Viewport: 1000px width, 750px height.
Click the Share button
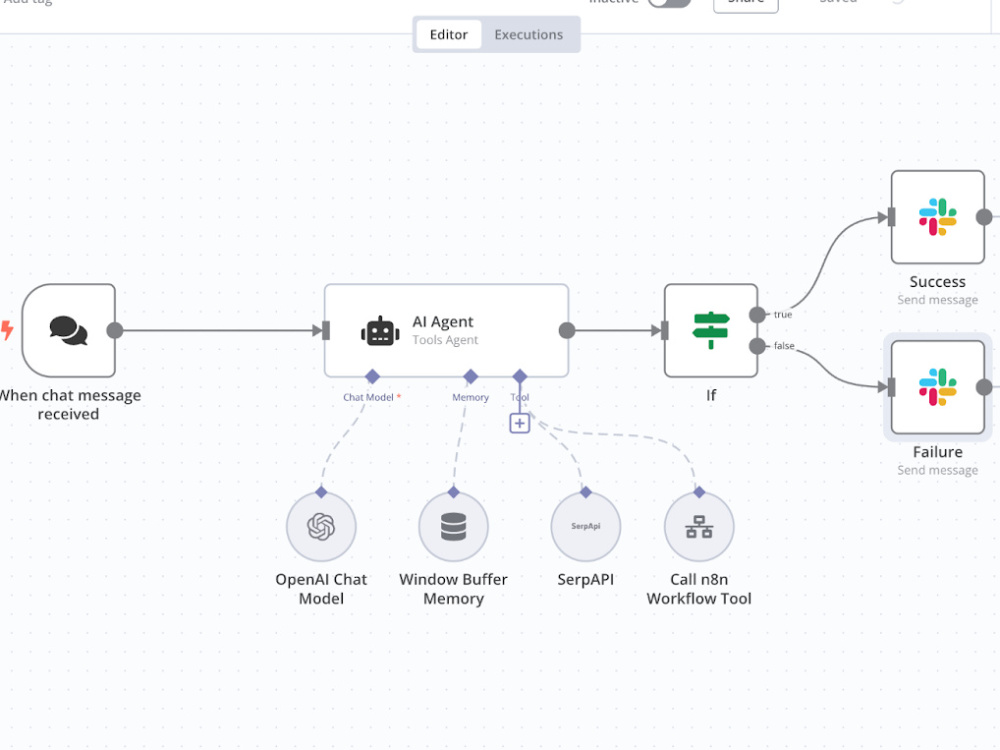[746, 3]
